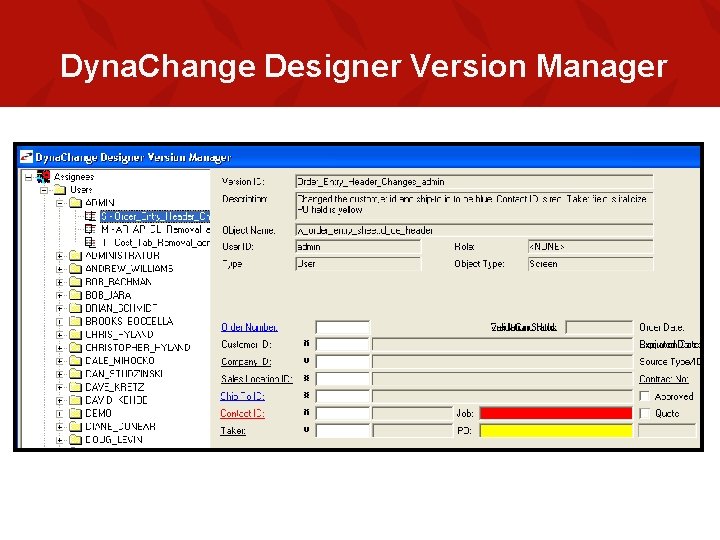720x540 pixels.
Task: Click the BRIAN_SCHMIDT folder icon
Action: [75, 308]
